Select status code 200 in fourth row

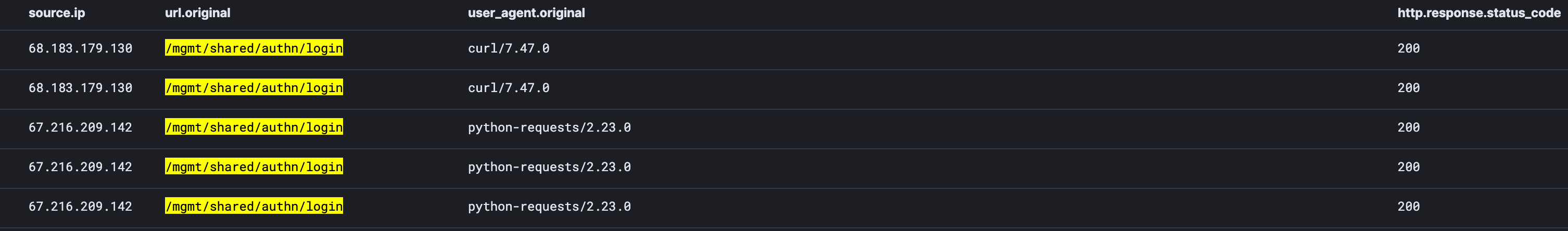1408,167
